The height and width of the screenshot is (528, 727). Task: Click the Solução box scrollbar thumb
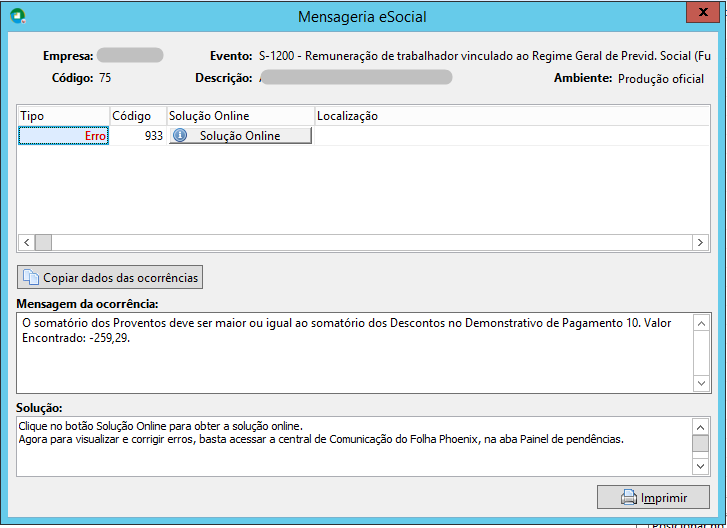(701, 443)
